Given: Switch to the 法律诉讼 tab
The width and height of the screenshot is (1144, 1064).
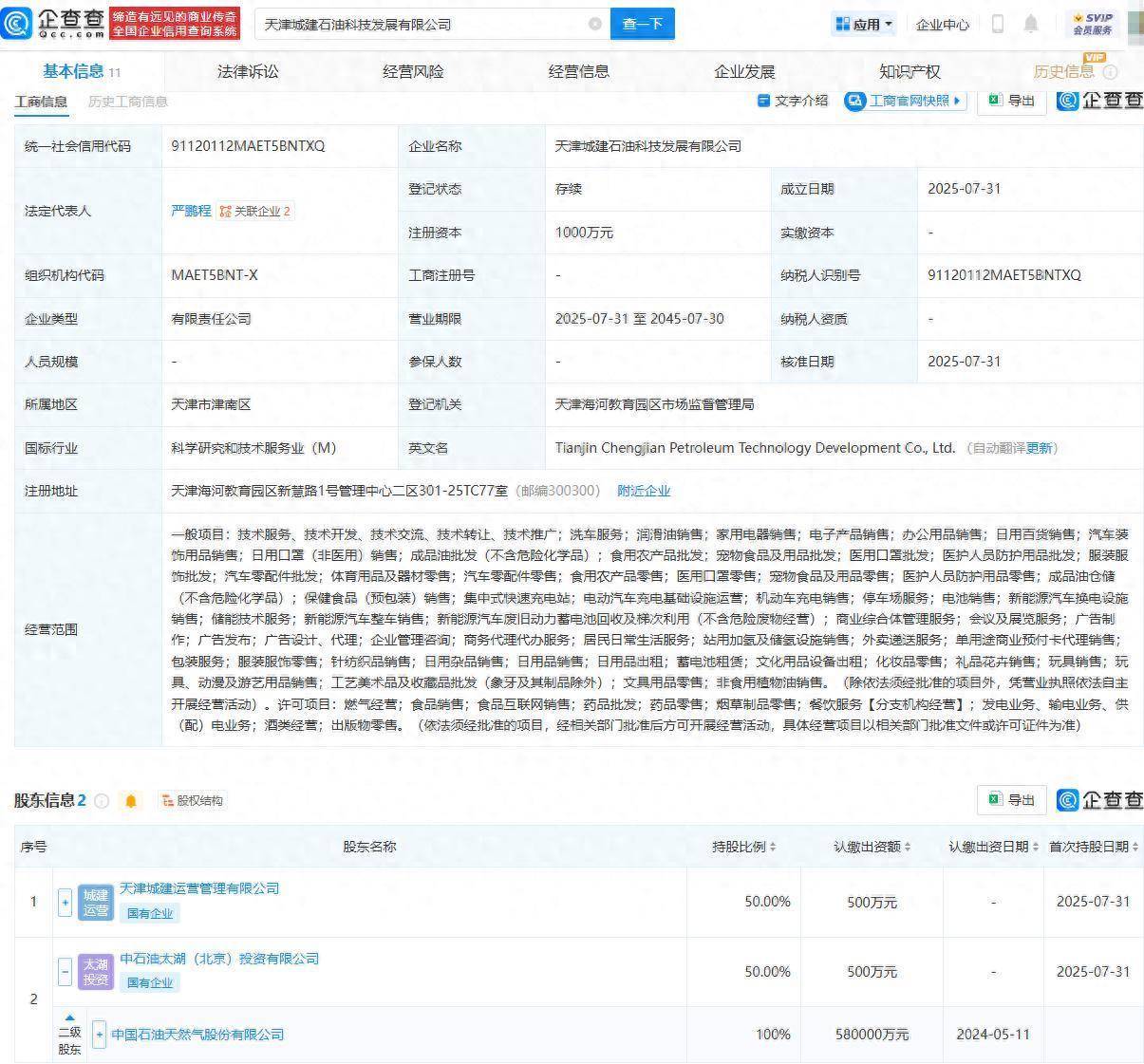Looking at the screenshot, I should tap(248, 71).
